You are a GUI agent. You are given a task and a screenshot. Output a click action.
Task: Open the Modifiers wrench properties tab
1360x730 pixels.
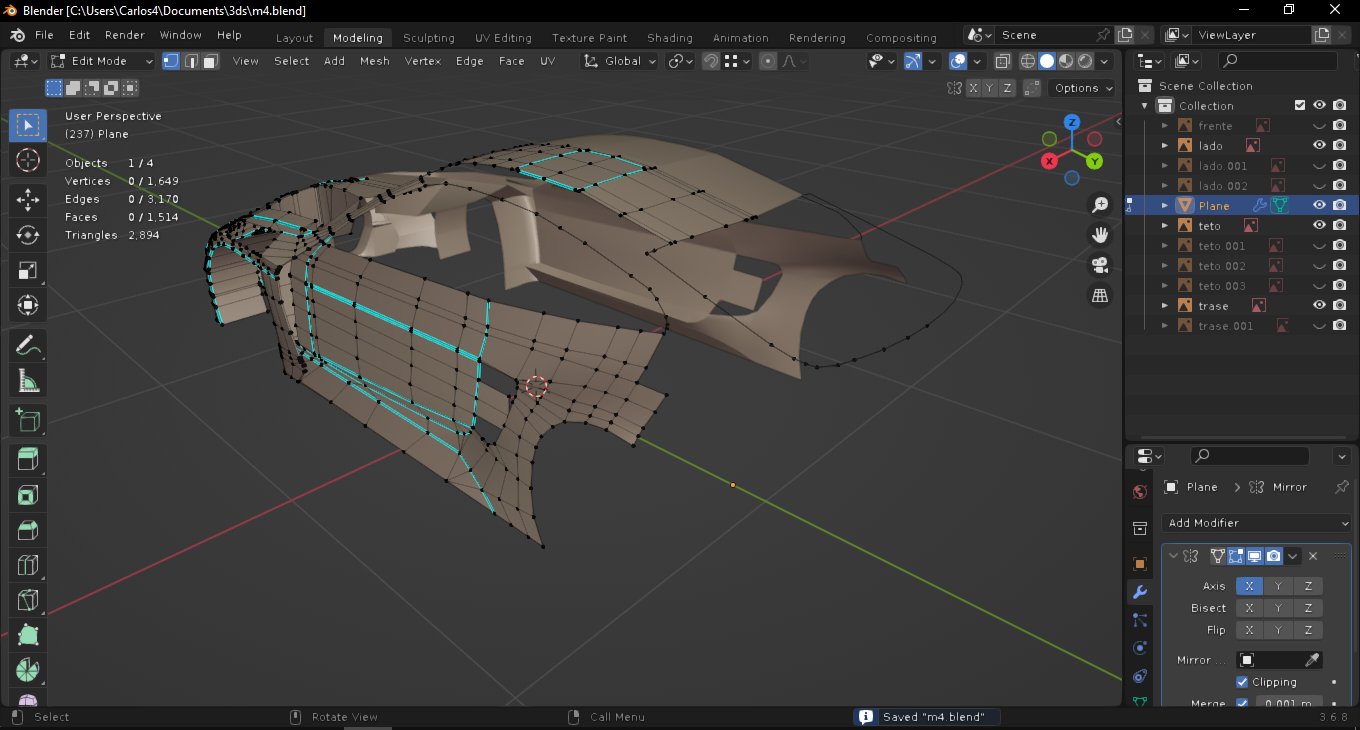pos(1140,592)
